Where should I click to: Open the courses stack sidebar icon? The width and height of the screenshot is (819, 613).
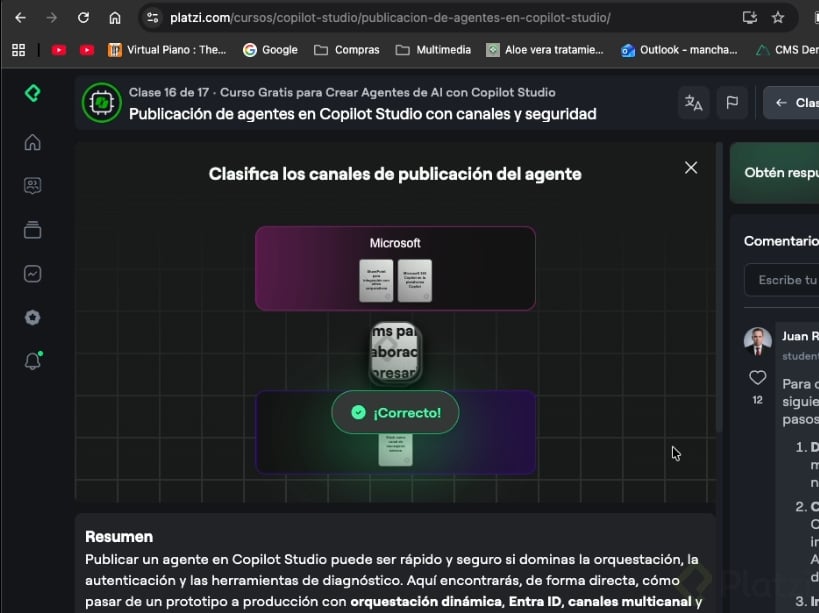click(32, 230)
